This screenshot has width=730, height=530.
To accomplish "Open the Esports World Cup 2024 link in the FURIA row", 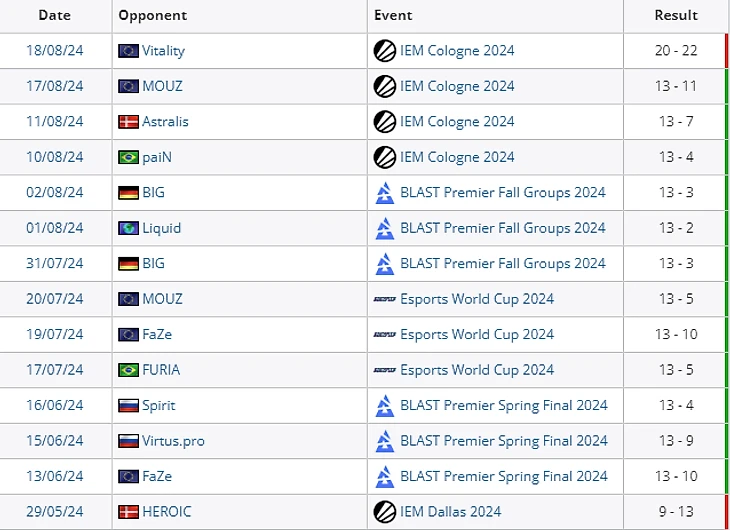I will [x=476, y=370].
